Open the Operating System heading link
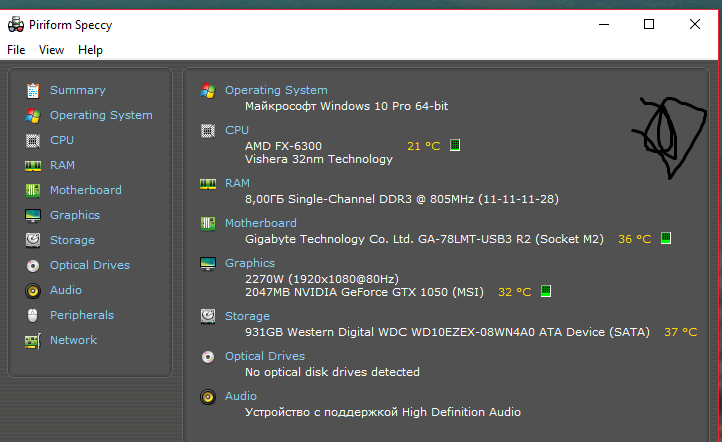The height and width of the screenshot is (442, 722). 276,90
